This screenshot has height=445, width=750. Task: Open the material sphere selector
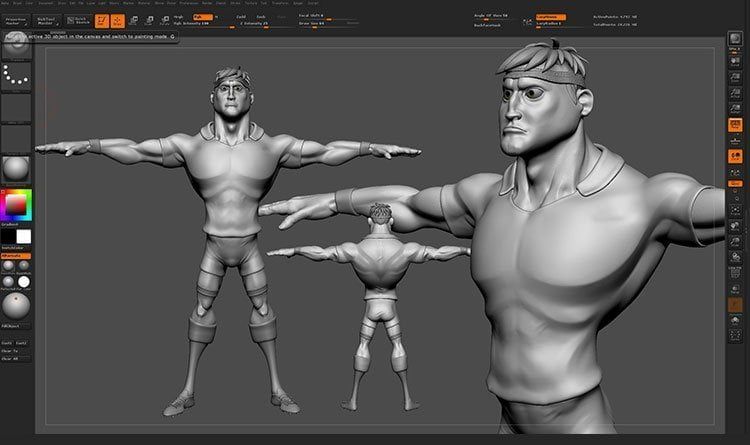pyautogui.click(x=16, y=169)
